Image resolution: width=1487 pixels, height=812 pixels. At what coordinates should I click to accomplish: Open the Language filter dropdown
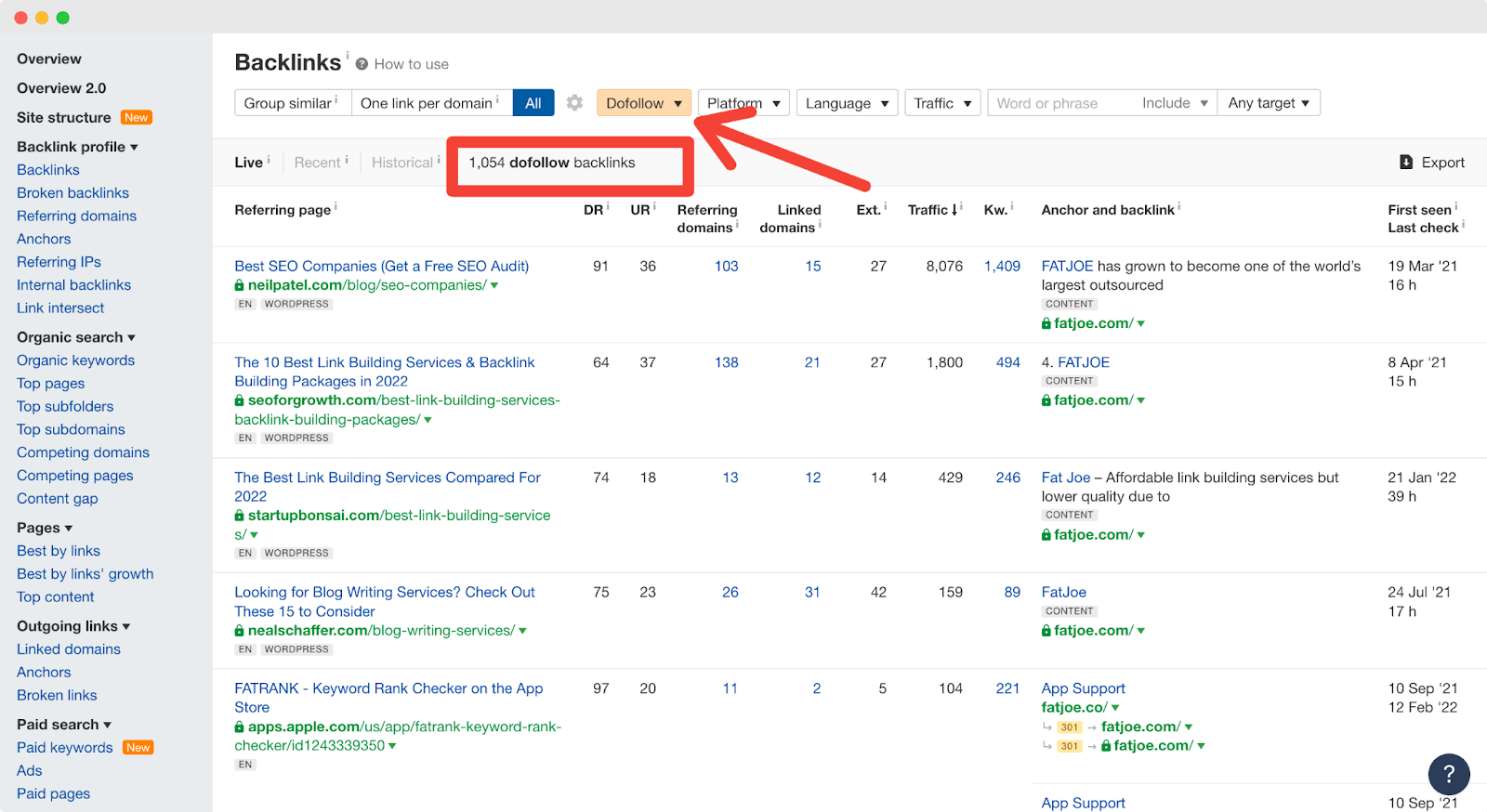pyautogui.click(x=848, y=103)
